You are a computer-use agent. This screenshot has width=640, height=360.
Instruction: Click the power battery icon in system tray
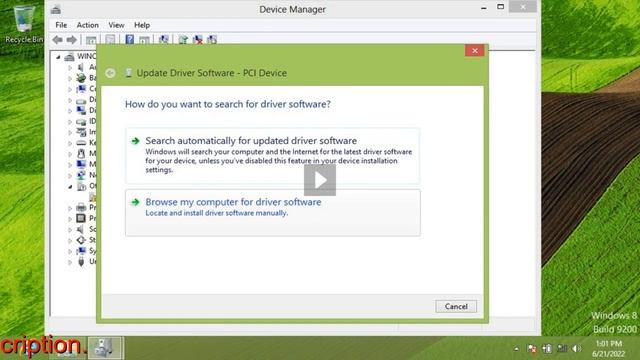547,349
